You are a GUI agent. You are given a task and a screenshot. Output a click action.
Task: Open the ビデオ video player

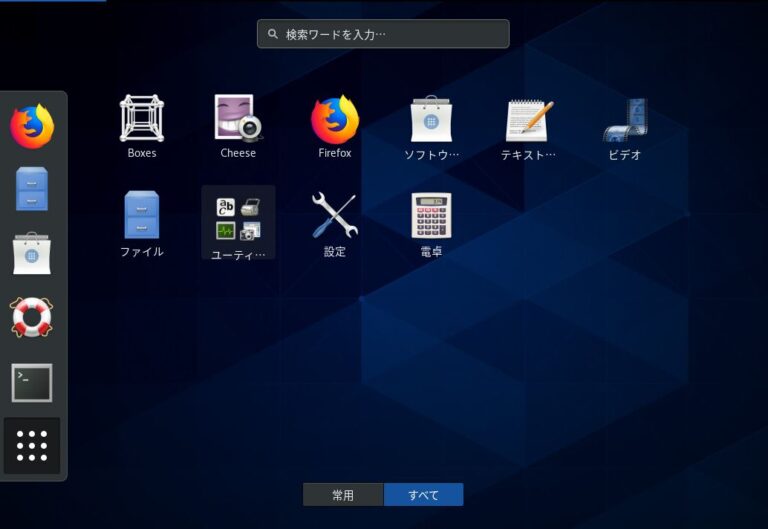tap(624, 127)
